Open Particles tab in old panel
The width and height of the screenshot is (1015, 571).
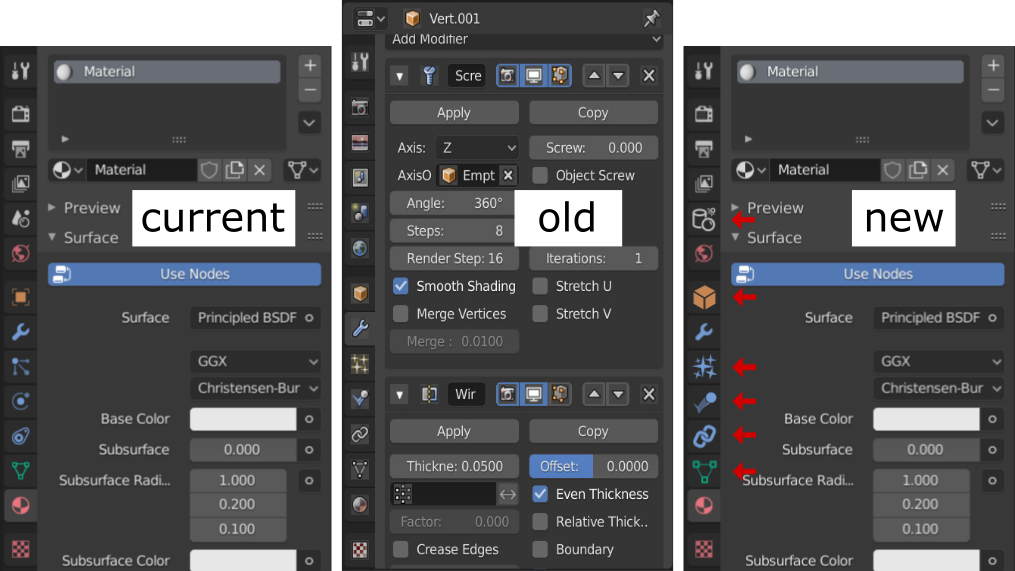(360, 363)
